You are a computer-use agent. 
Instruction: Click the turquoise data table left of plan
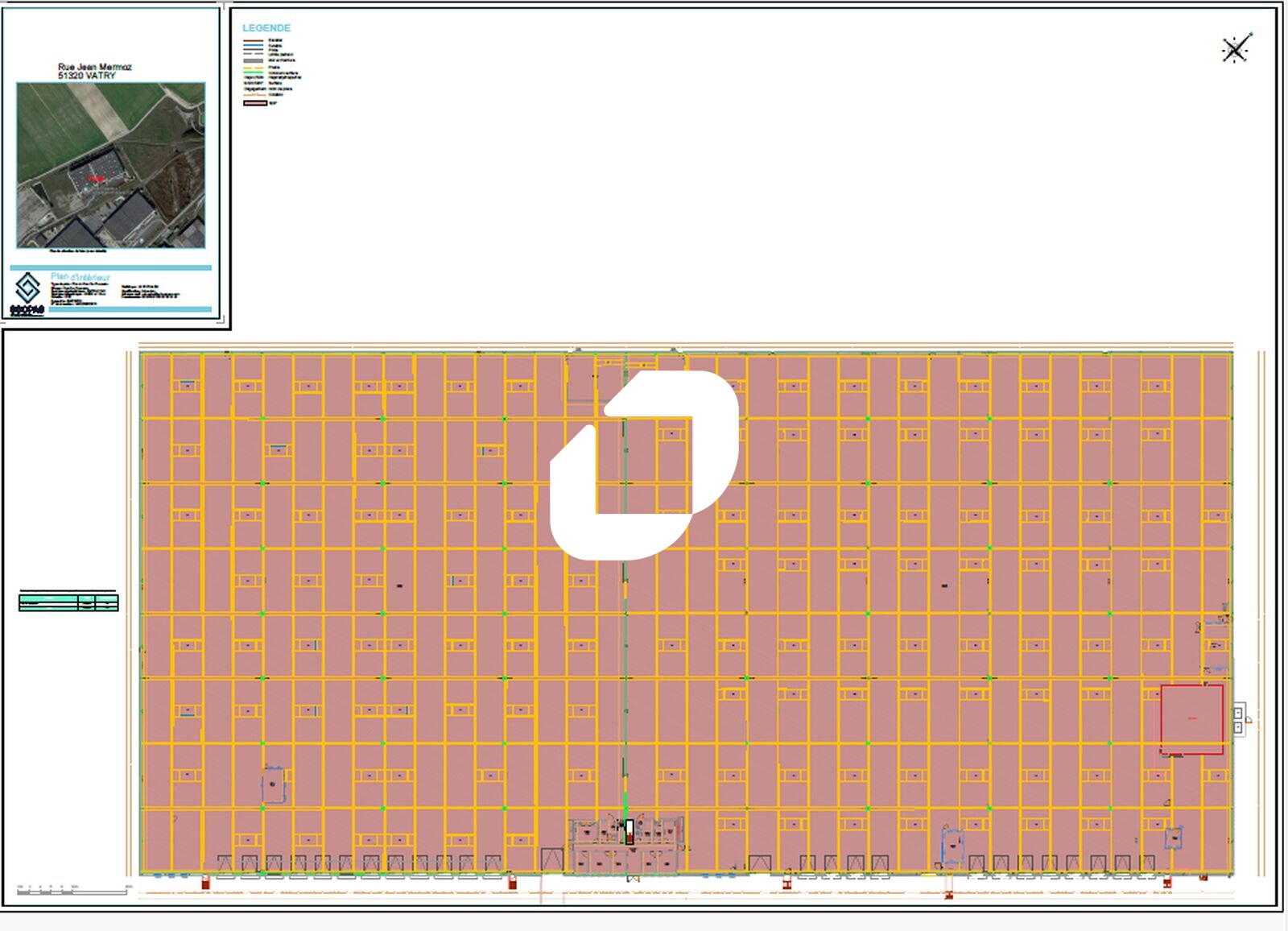[x=68, y=602]
